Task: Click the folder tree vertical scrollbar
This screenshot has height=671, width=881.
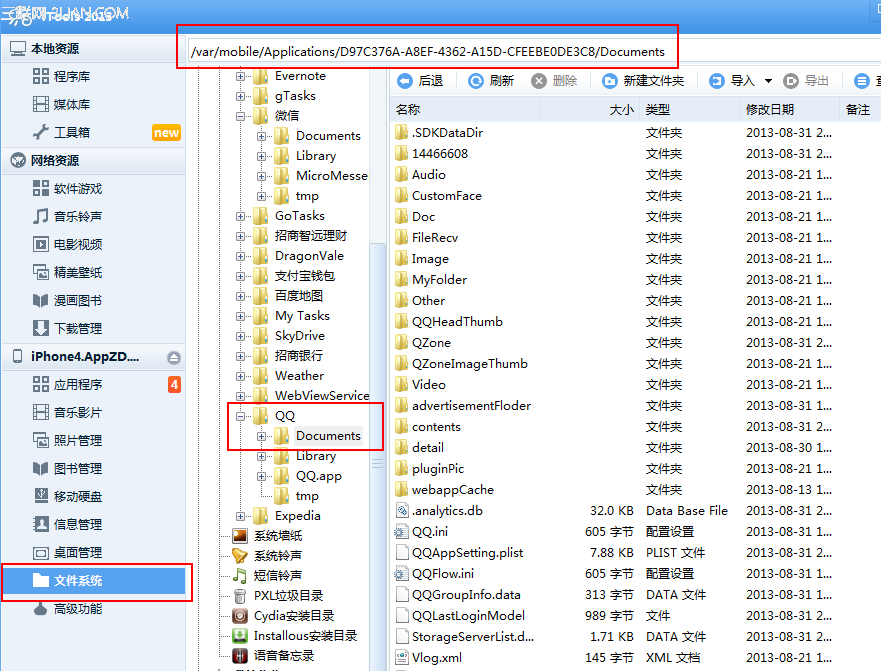Action: (x=378, y=456)
